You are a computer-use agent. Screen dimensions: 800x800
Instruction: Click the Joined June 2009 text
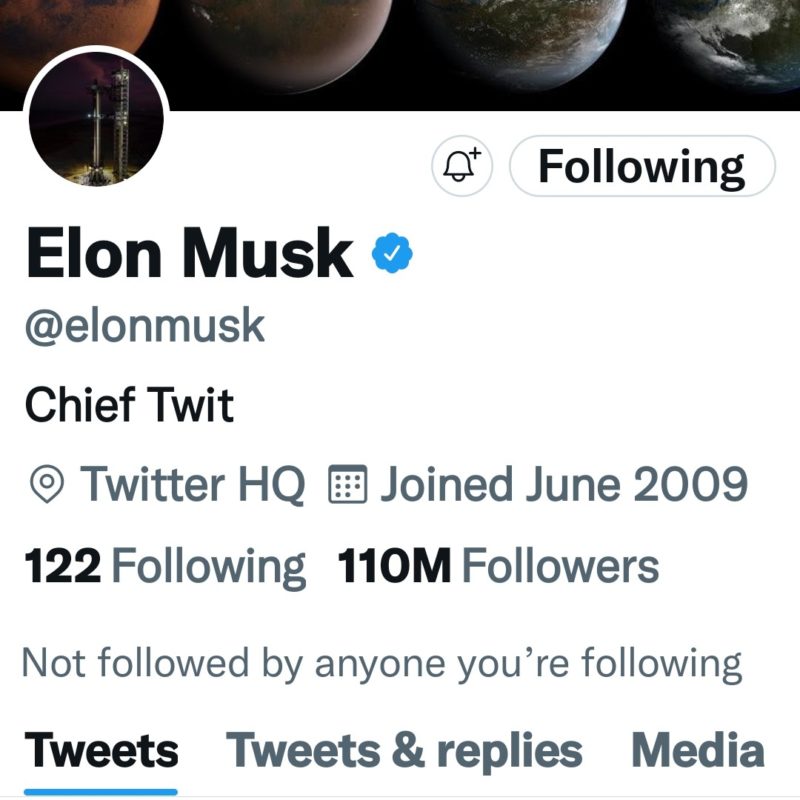(563, 486)
